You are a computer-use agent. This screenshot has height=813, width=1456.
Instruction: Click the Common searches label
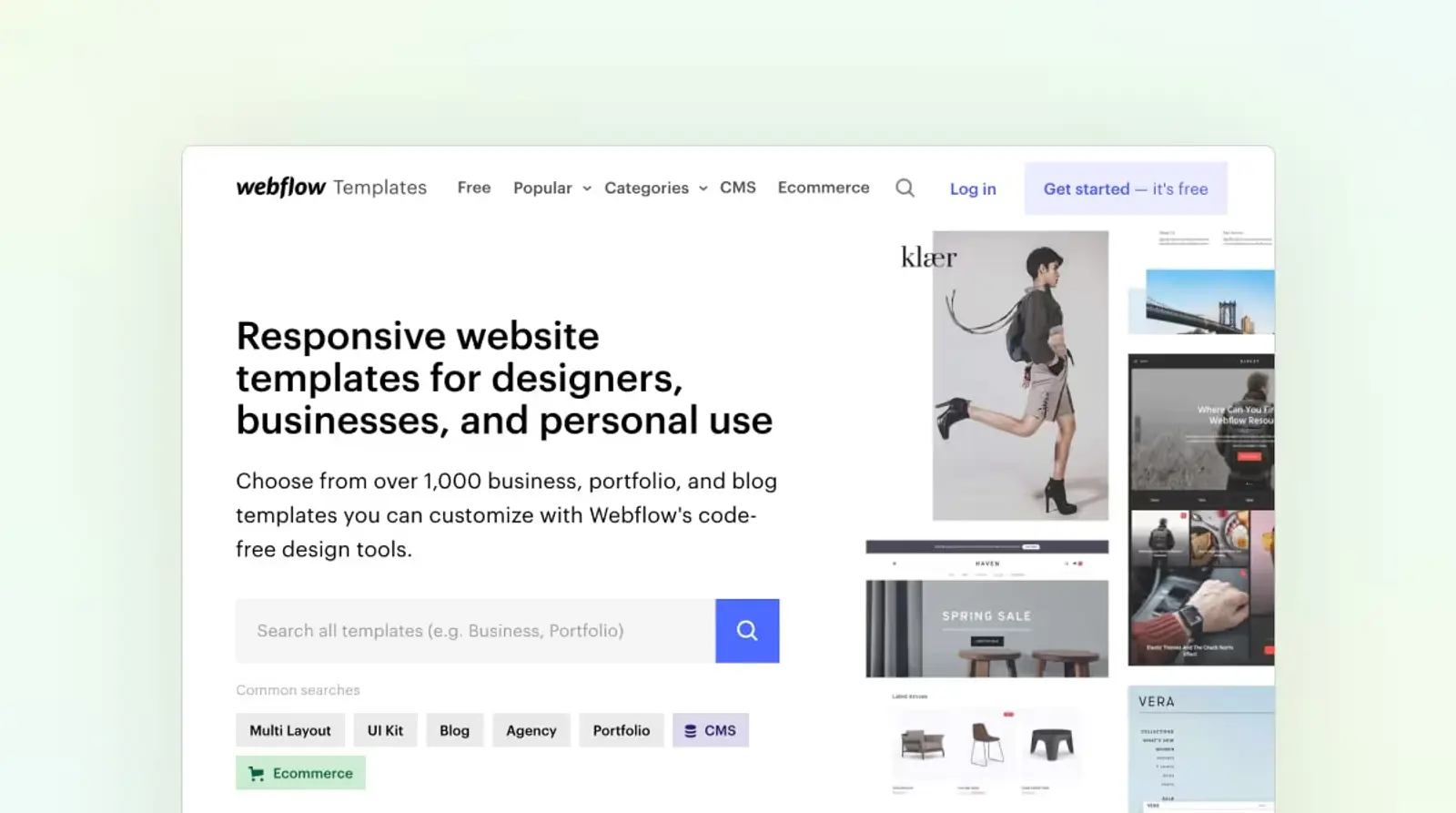[298, 690]
